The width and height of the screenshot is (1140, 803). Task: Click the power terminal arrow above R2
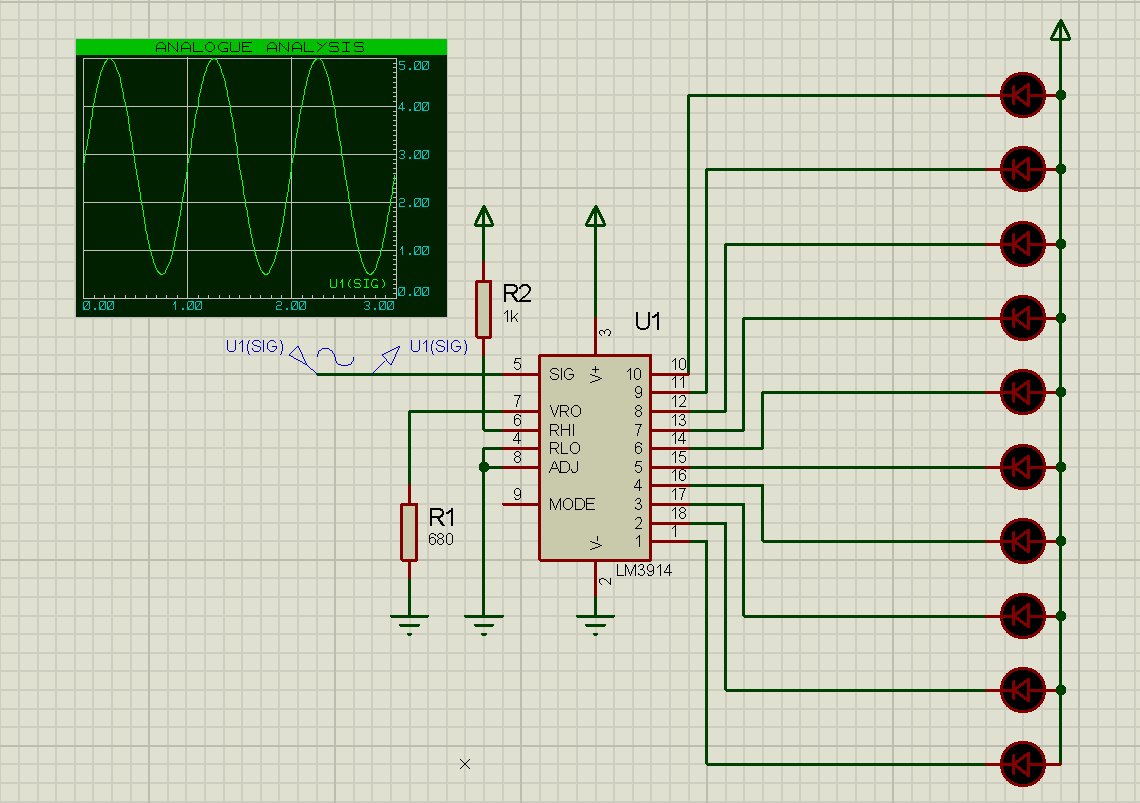(483, 217)
